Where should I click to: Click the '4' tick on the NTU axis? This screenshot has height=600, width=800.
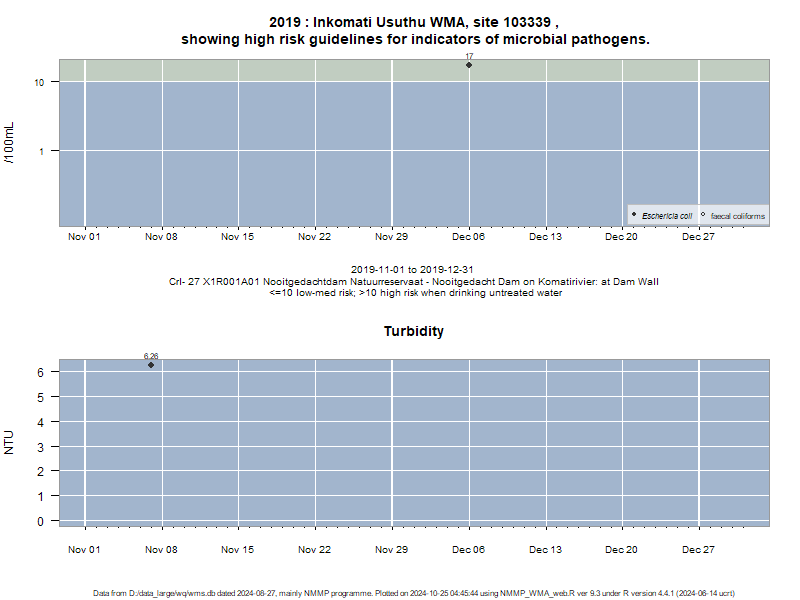click(x=40, y=422)
